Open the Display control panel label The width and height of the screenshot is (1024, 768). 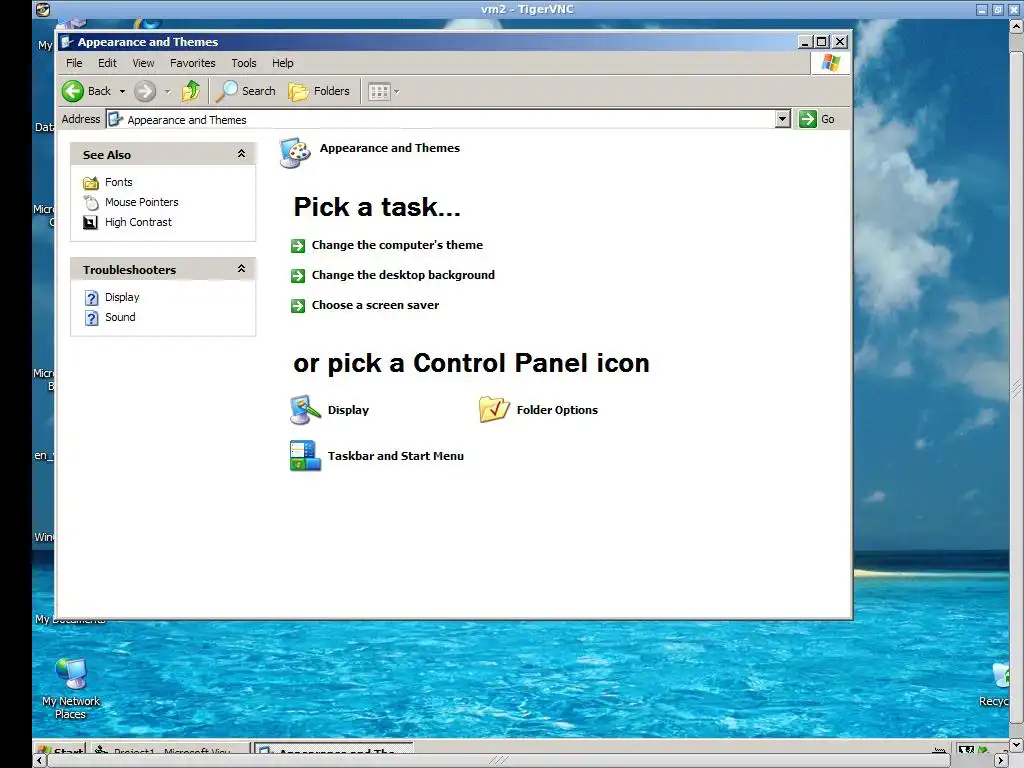[348, 410]
